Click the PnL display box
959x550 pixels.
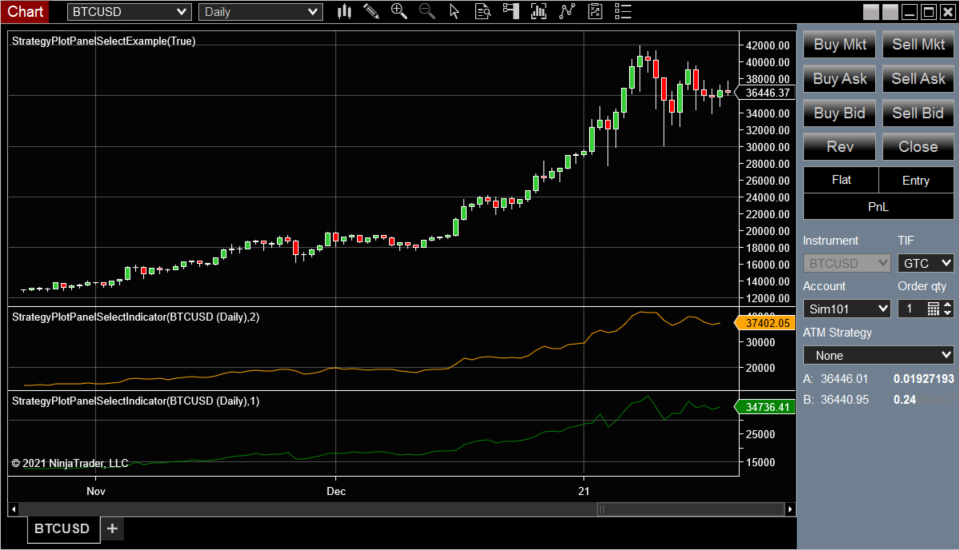point(878,207)
